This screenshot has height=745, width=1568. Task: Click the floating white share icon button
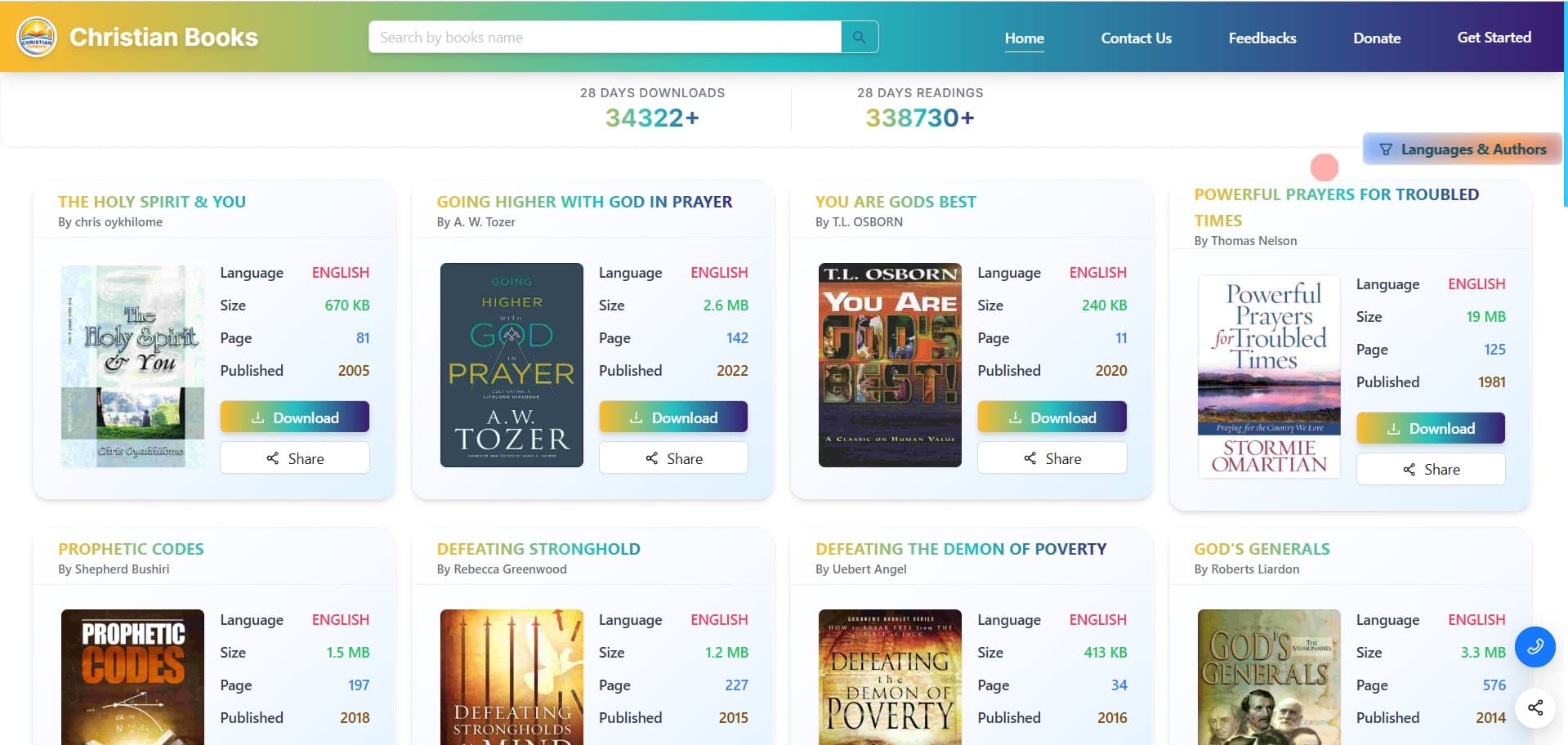point(1534,707)
